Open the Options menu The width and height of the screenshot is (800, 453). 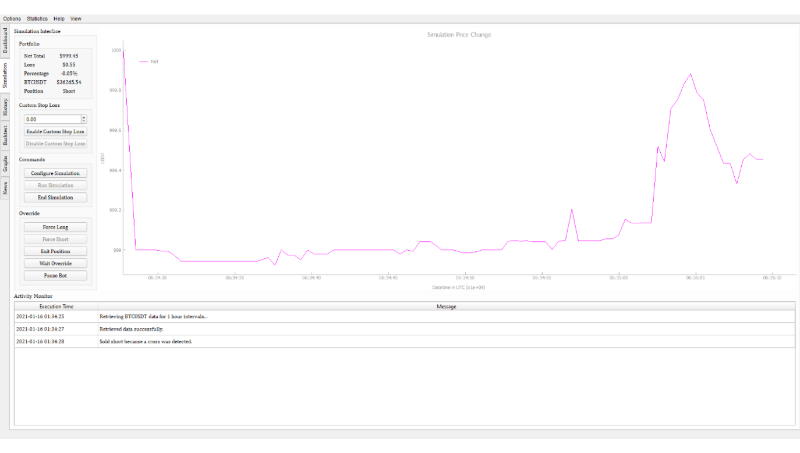point(12,18)
